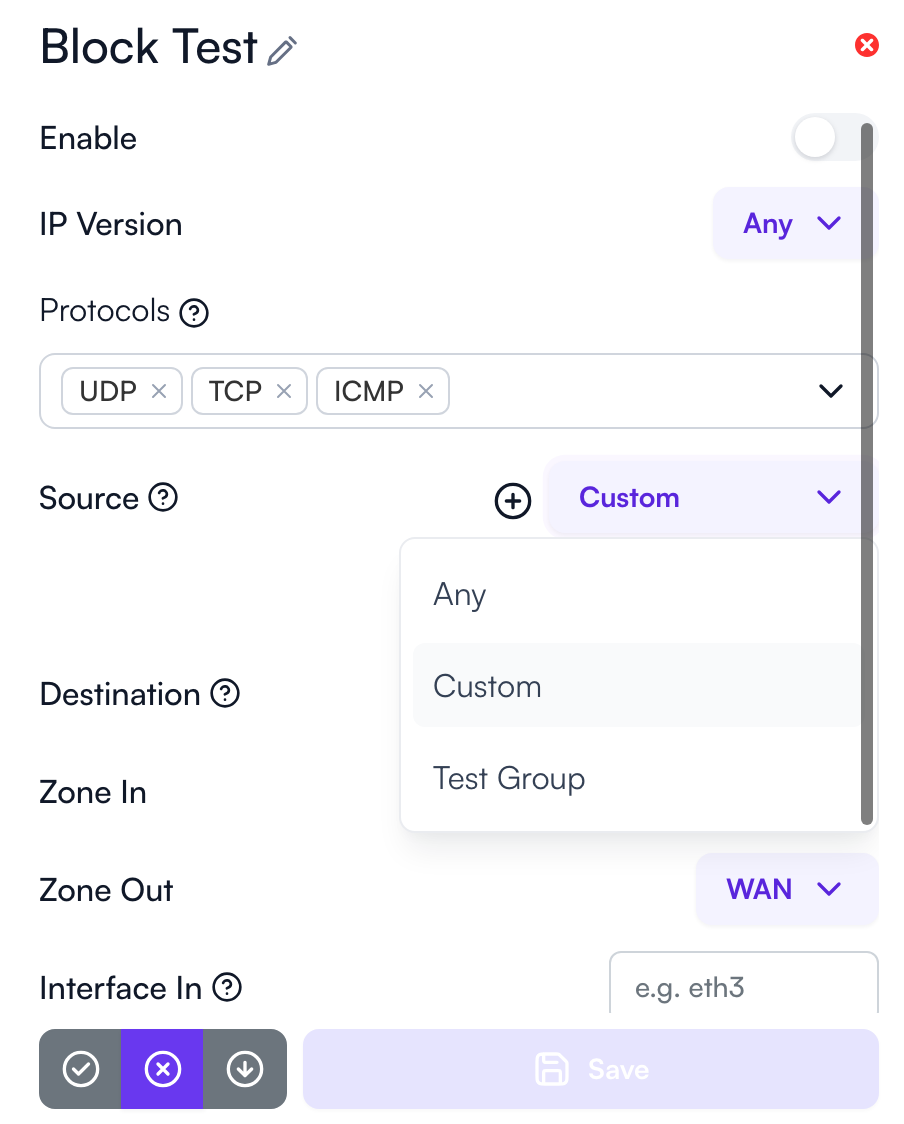Click the plus icon next to Source
This screenshot has width=904, height=1124.
513,501
